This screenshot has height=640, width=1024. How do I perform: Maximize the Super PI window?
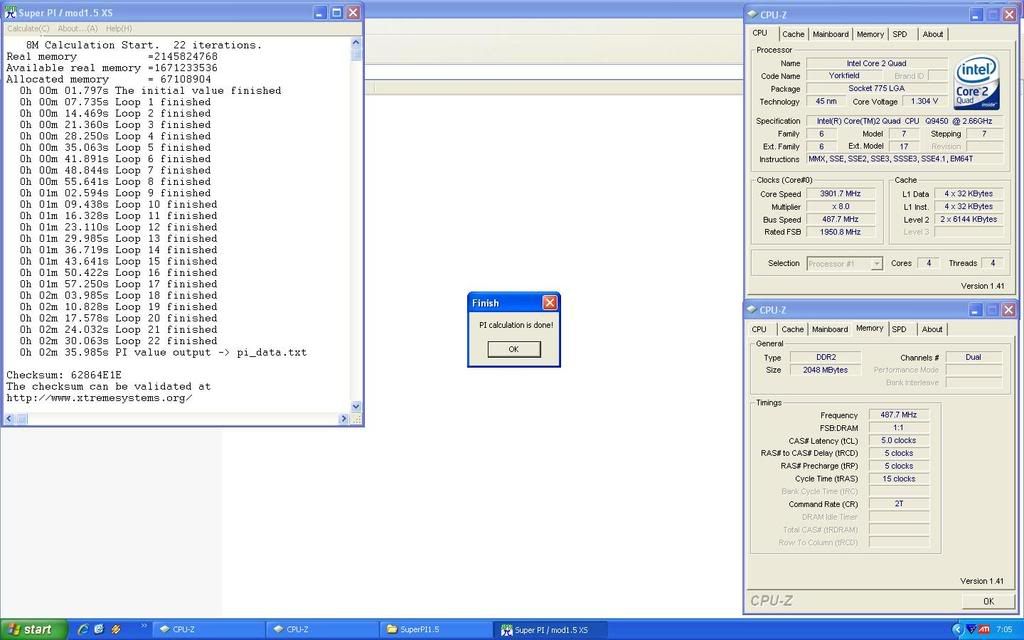(x=336, y=13)
